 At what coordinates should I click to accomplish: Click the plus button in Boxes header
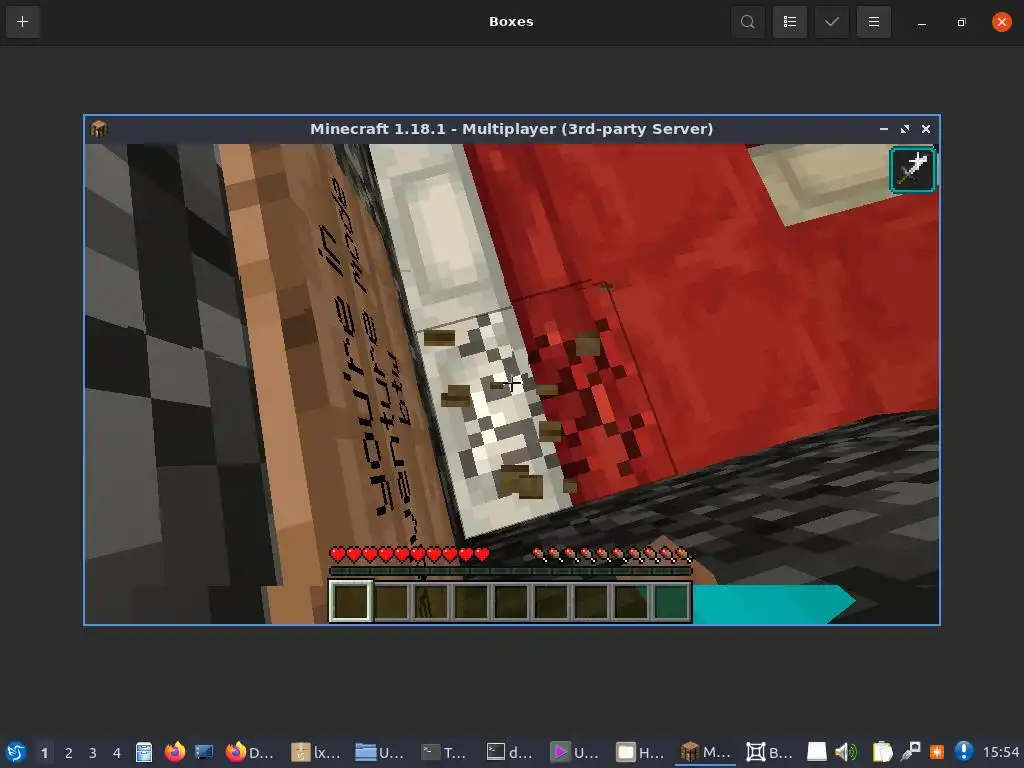pyautogui.click(x=22, y=22)
